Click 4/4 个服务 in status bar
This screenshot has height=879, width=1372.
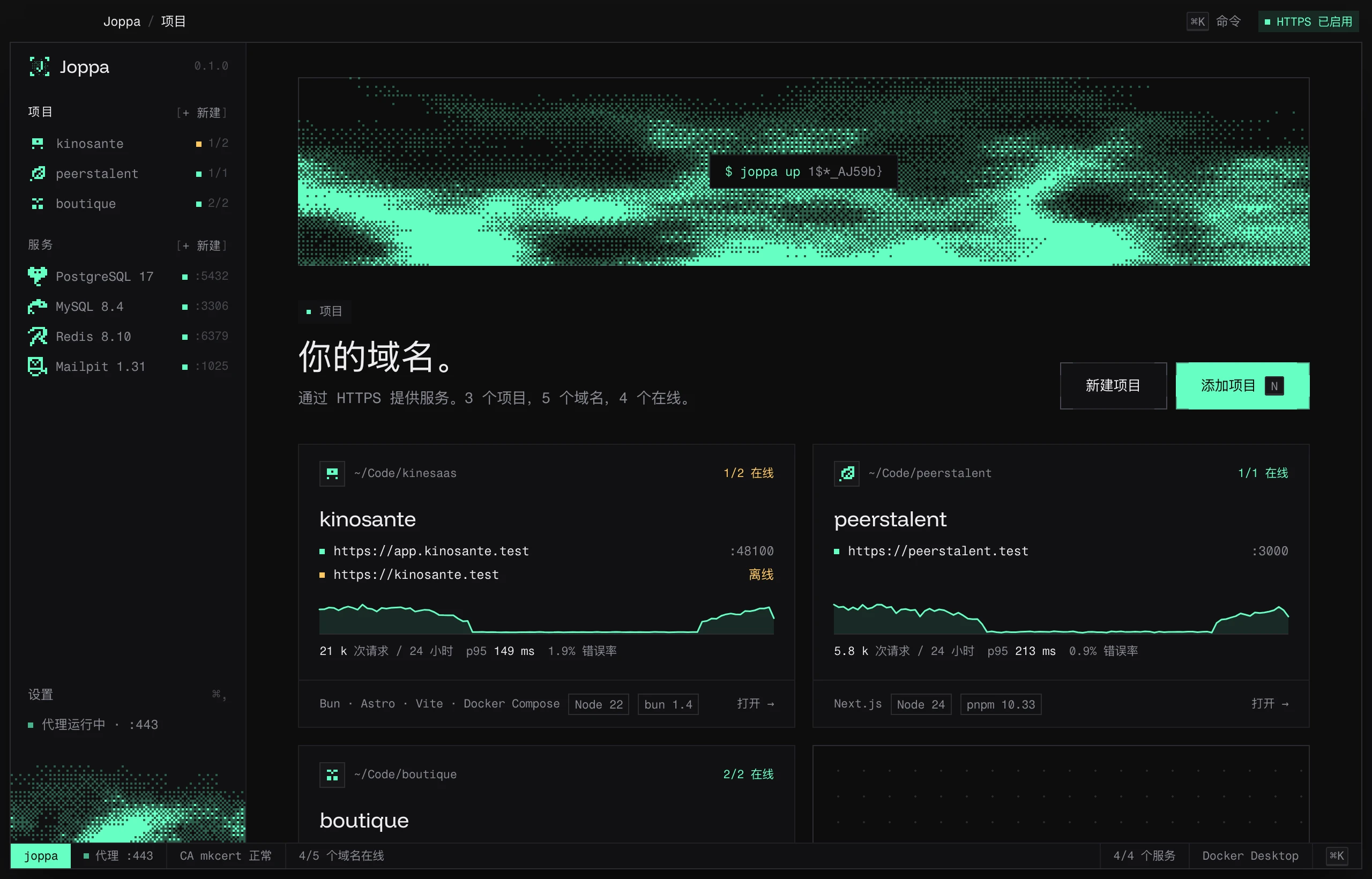tap(1144, 855)
